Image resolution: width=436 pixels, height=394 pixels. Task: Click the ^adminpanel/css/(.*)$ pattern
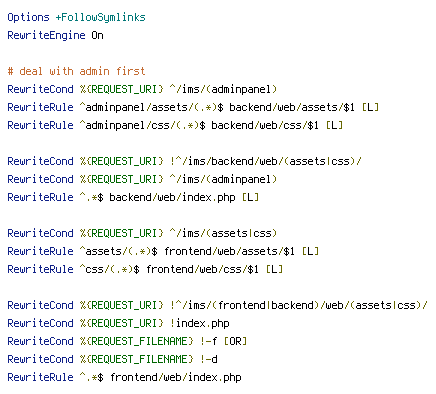point(142,125)
